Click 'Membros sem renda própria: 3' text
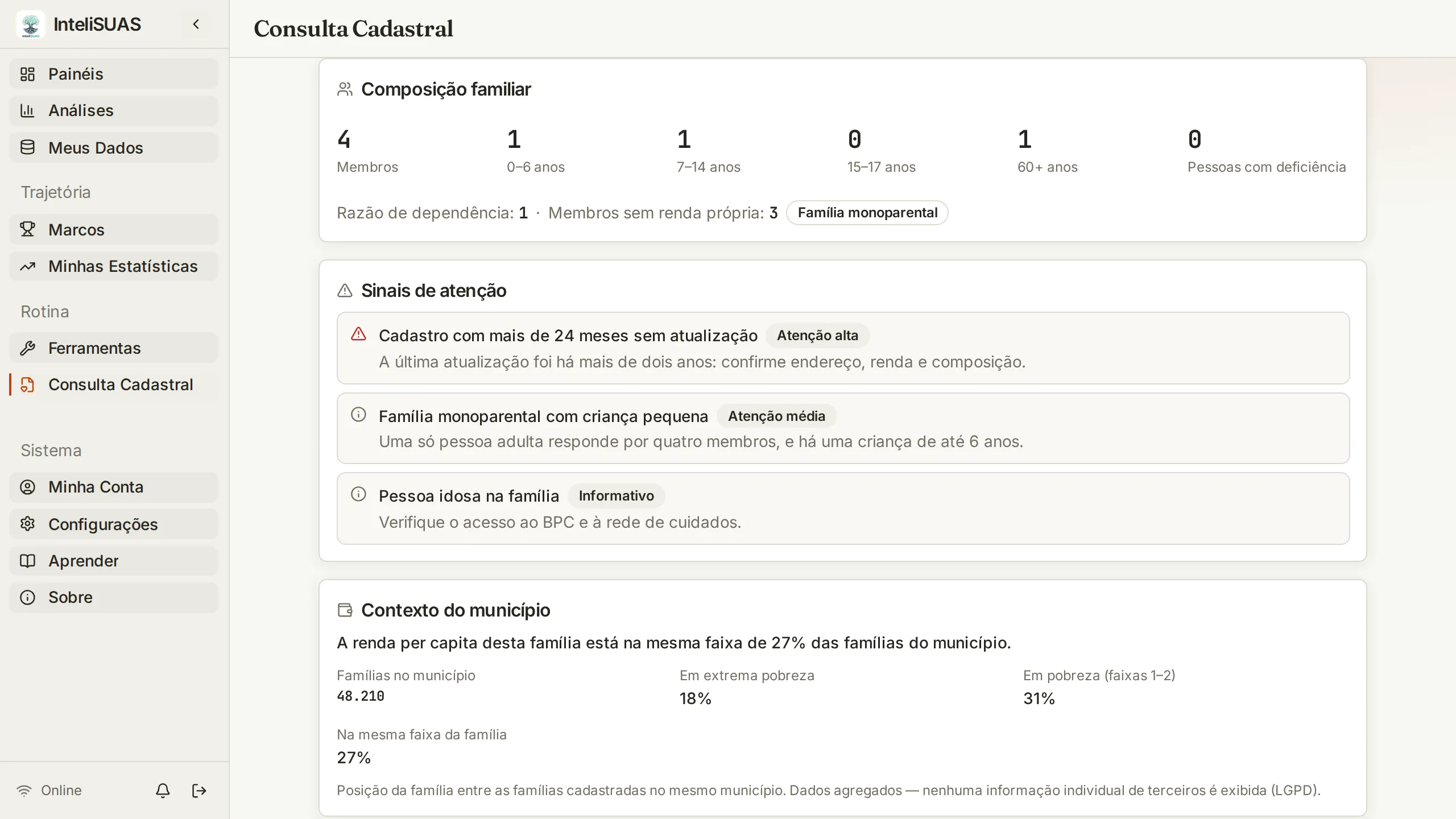 (x=663, y=213)
